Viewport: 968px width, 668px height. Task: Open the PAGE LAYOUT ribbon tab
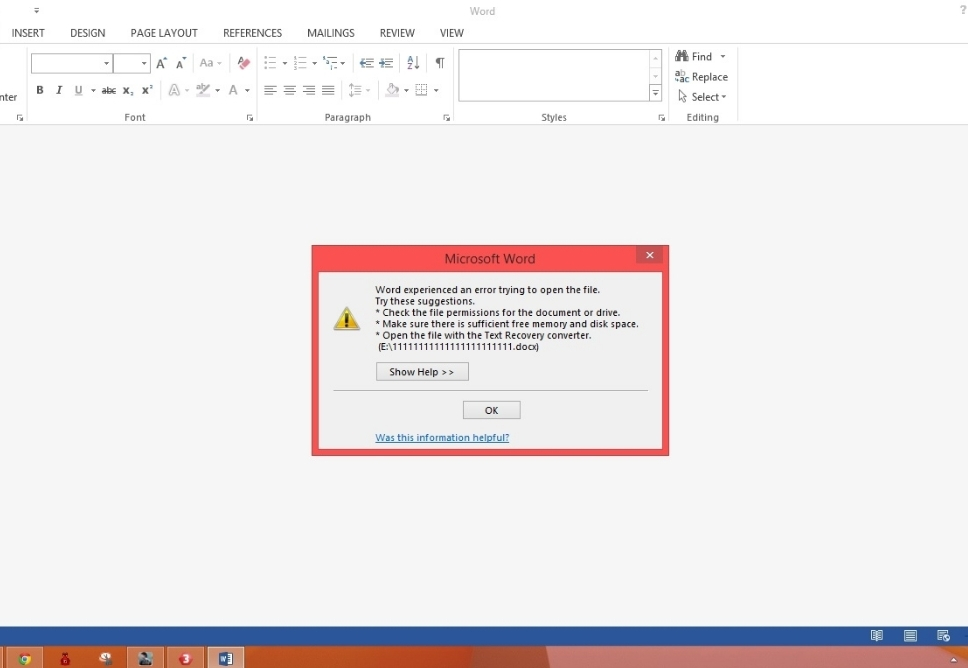click(164, 33)
